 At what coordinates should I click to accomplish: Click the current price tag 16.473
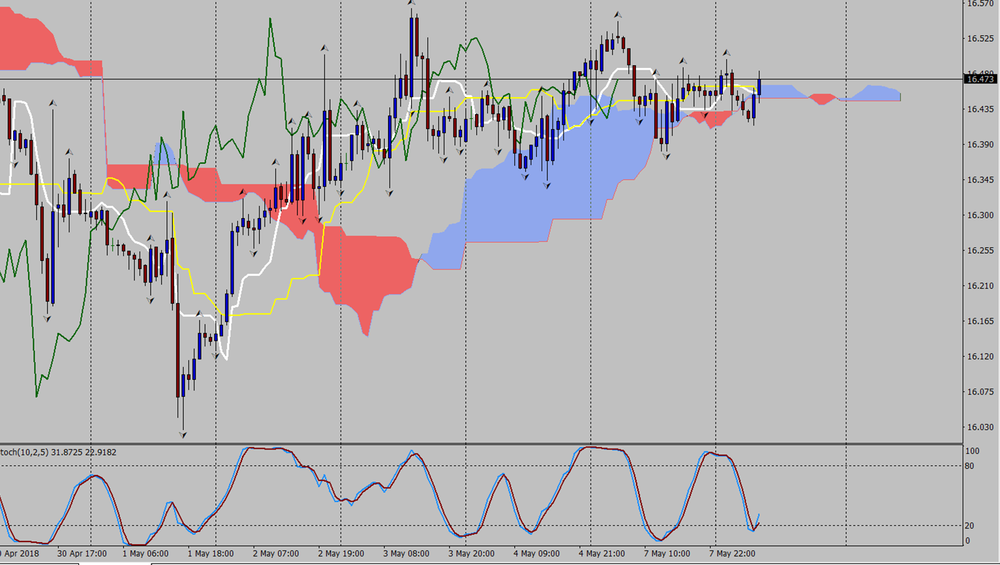point(980,79)
